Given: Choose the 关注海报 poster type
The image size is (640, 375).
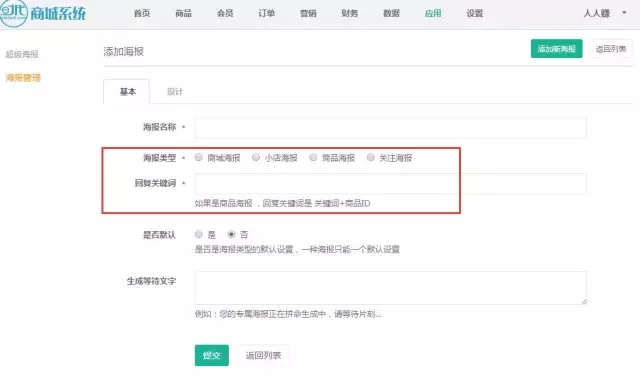Looking at the screenshot, I should click(x=371, y=158).
